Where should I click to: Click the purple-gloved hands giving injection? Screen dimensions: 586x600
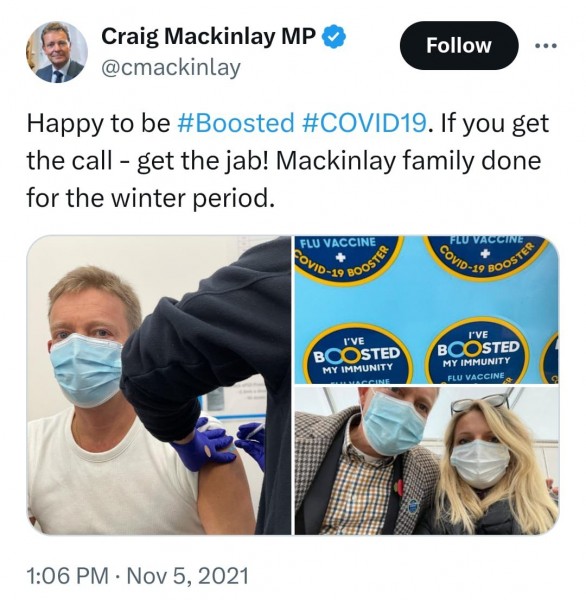pyautogui.click(x=220, y=444)
